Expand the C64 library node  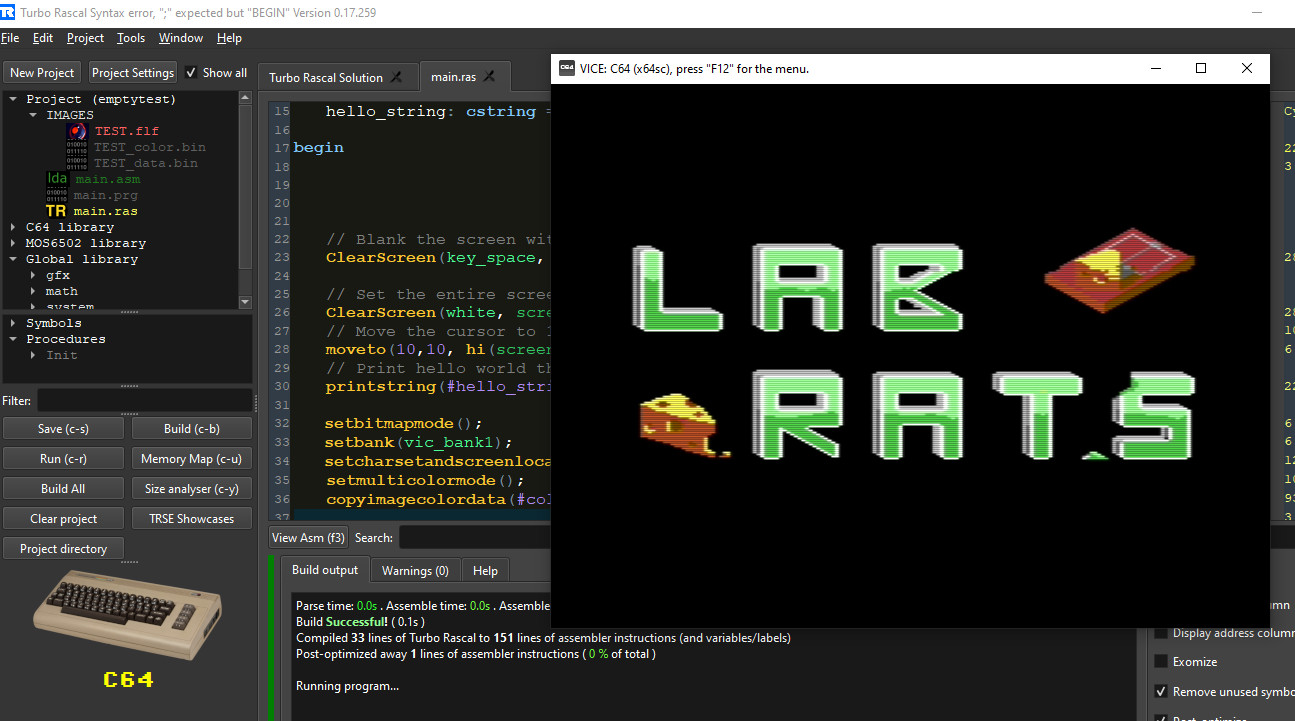[x=13, y=227]
